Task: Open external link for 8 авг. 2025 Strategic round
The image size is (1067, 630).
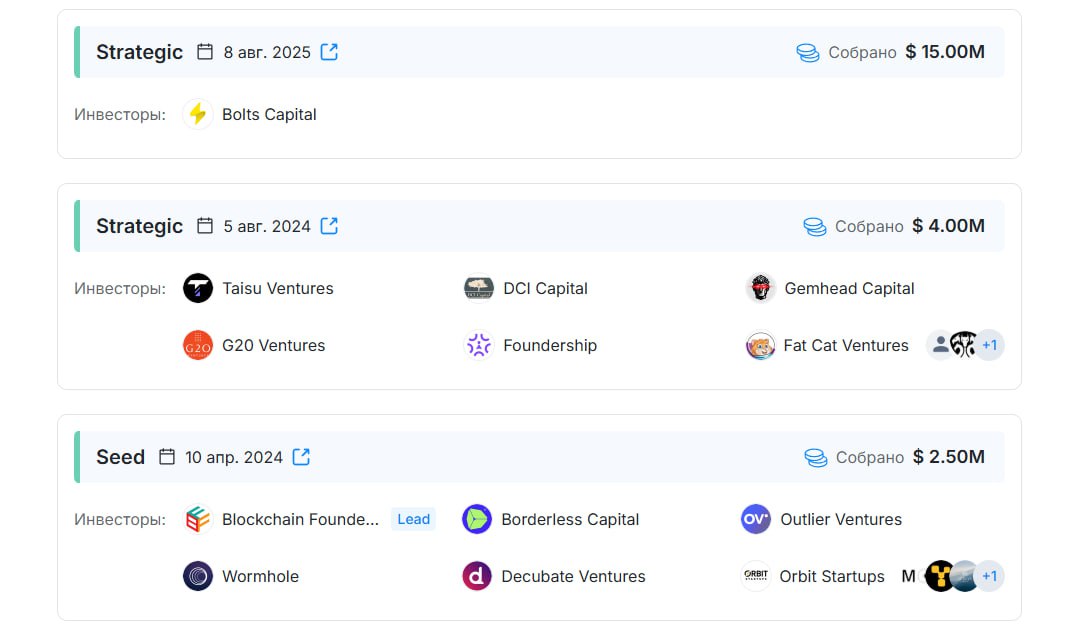Action: coord(329,52)
